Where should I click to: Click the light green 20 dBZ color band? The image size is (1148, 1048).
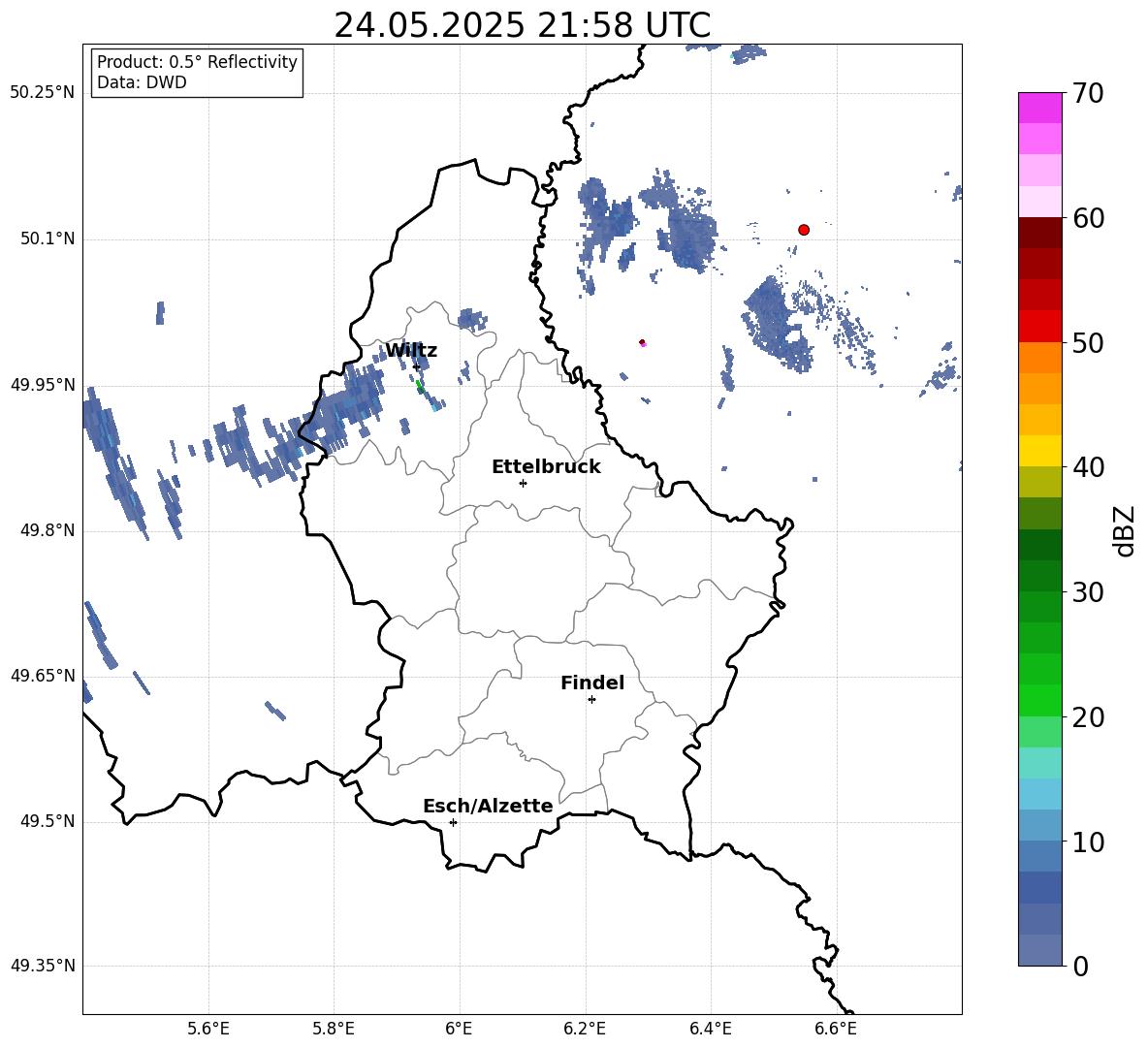(1039, 731)
